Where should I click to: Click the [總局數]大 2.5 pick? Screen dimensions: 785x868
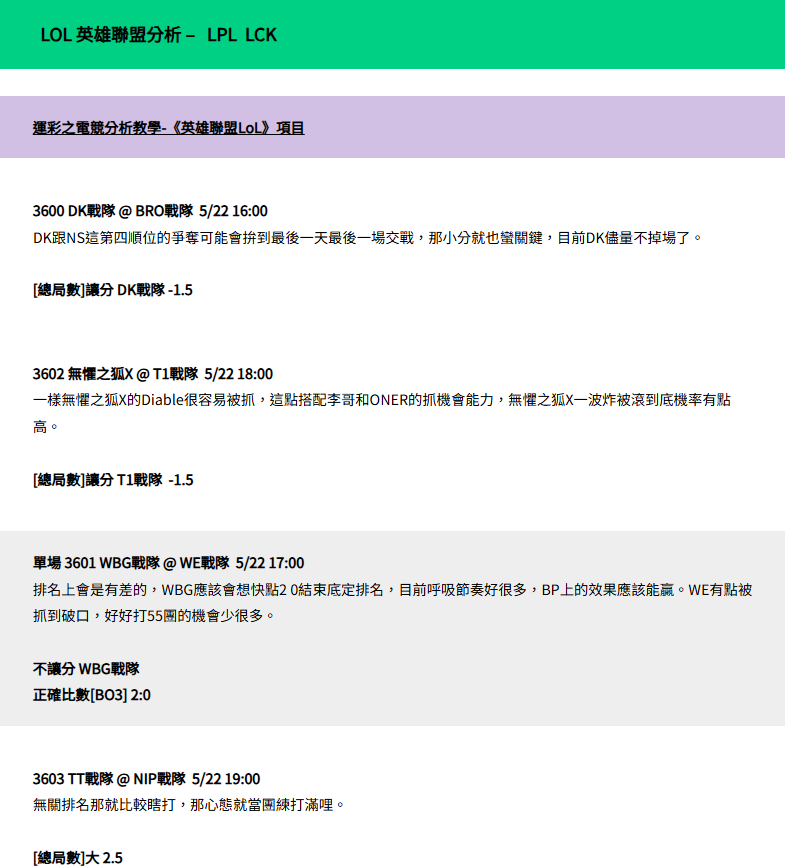78,858
